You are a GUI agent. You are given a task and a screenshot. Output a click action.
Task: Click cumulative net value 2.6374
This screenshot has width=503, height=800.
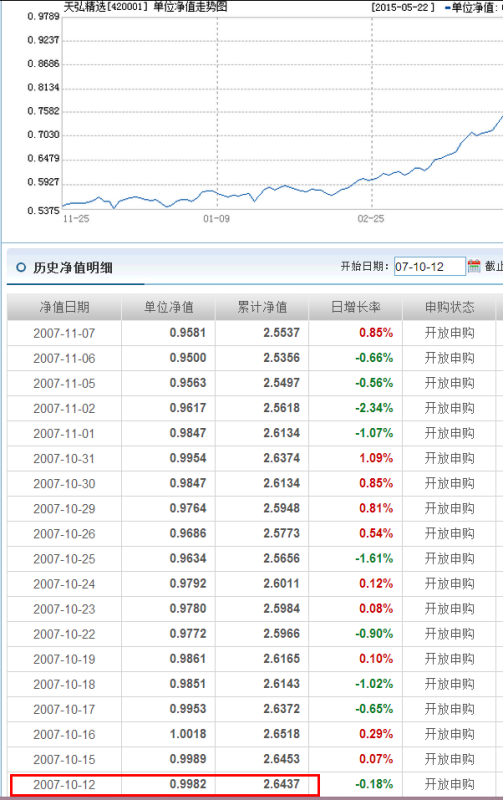tap(282, 458)
